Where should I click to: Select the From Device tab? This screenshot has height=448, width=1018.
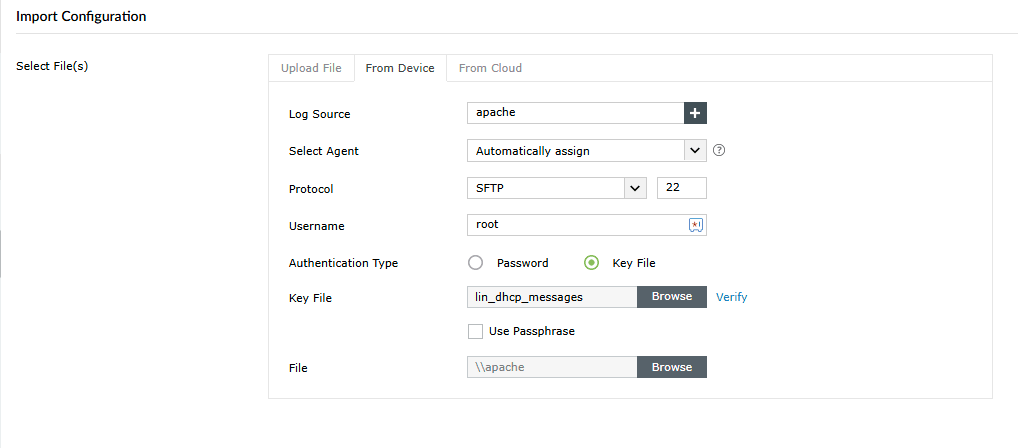400,68
